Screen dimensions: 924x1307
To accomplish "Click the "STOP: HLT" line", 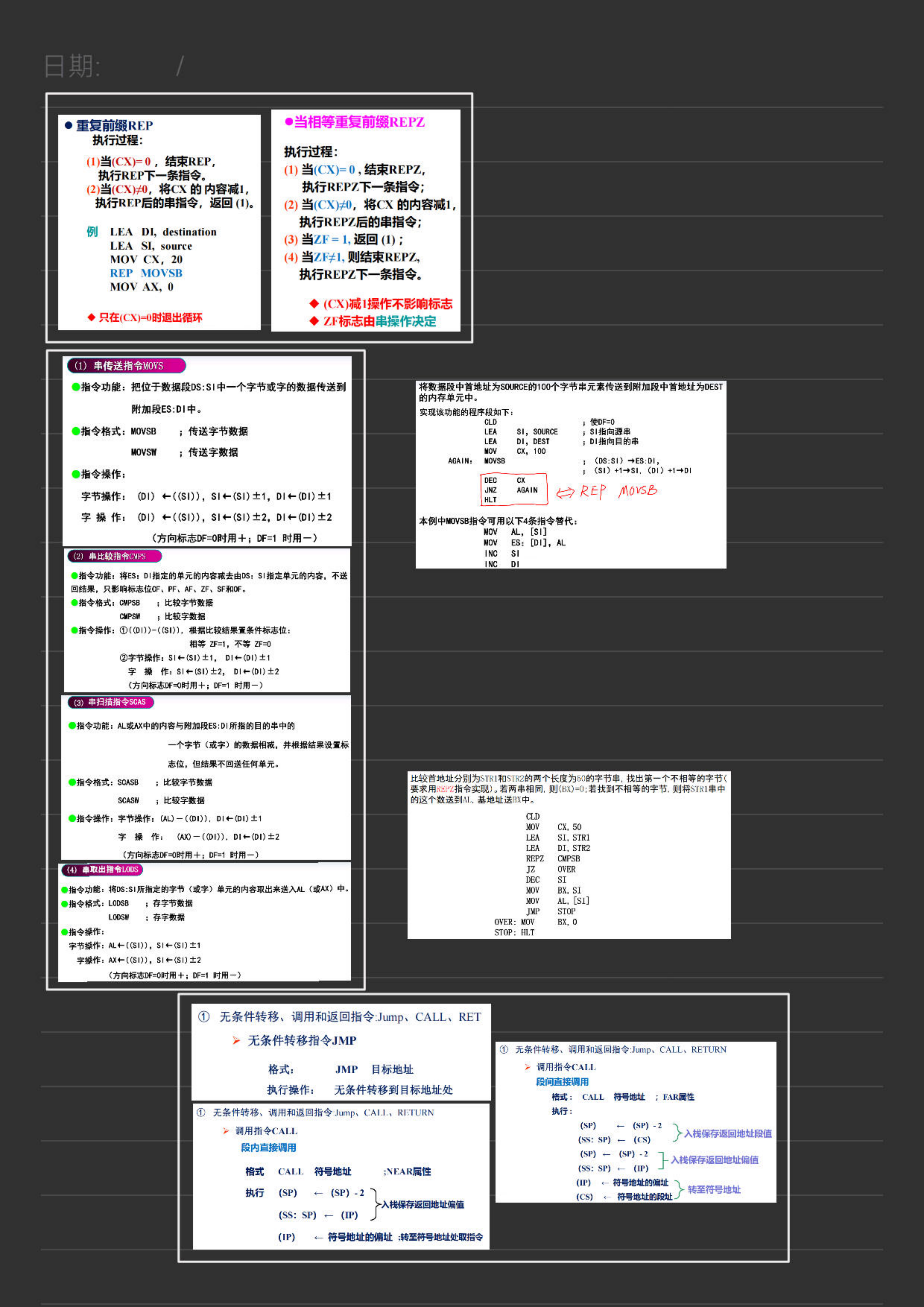I will point(514,932).
